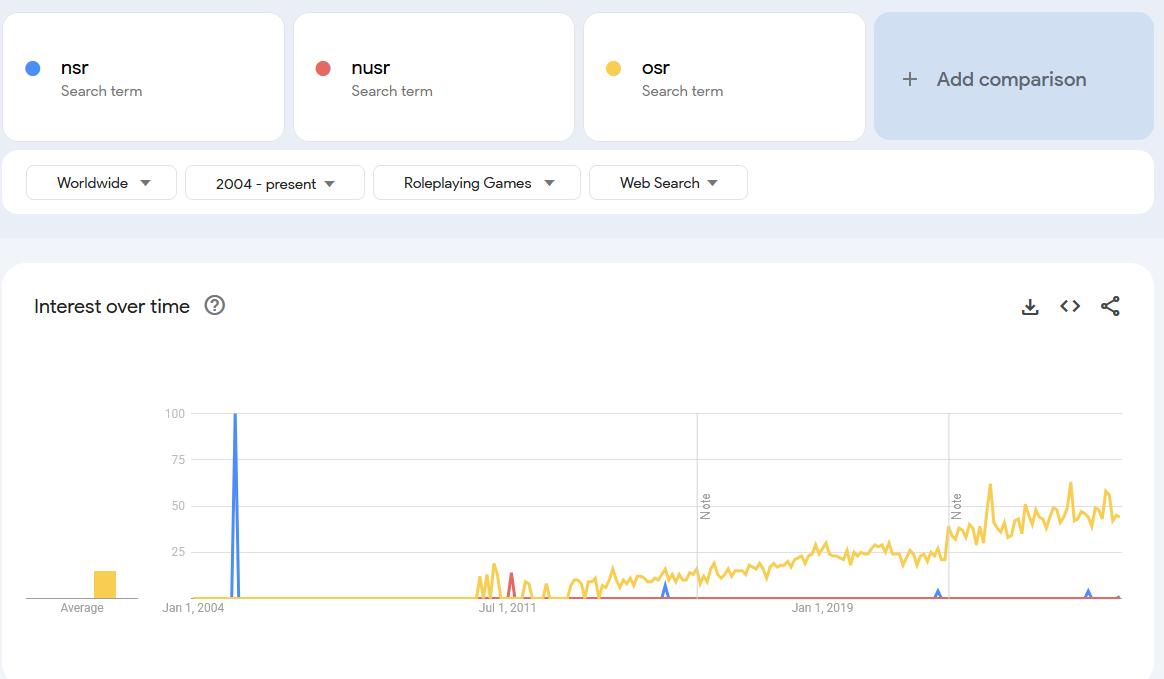Add a comparison search term

pos(1014,76)
